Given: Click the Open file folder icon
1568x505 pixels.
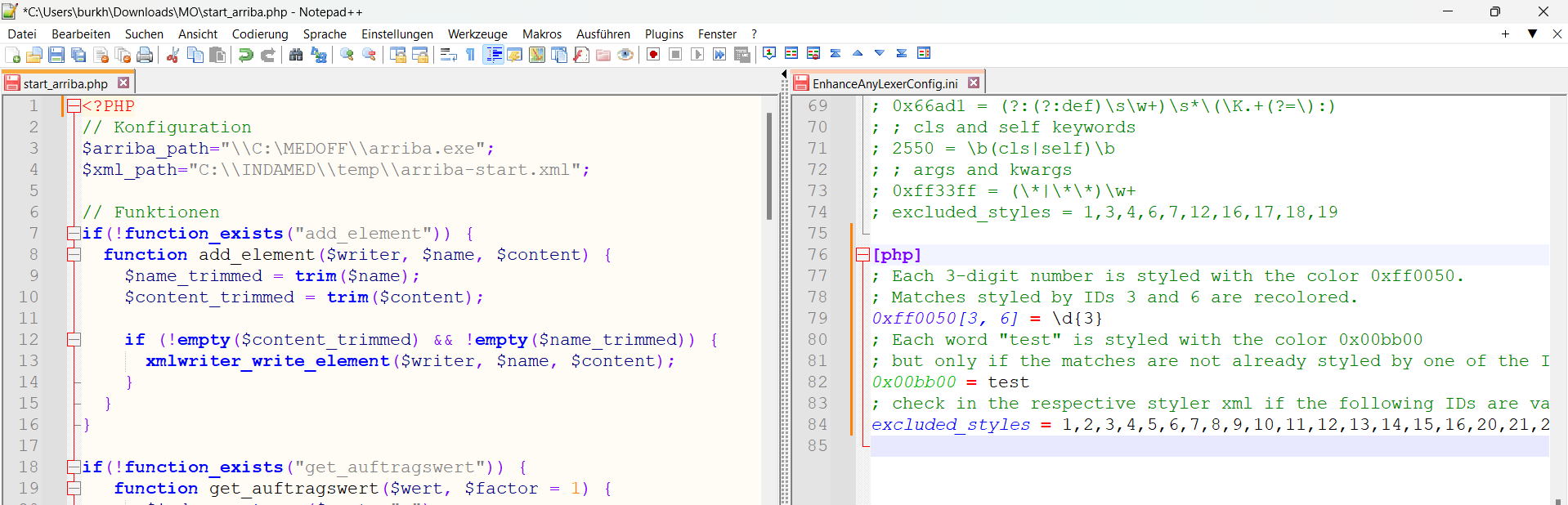Looking at the screenshot, I should 34,55.
